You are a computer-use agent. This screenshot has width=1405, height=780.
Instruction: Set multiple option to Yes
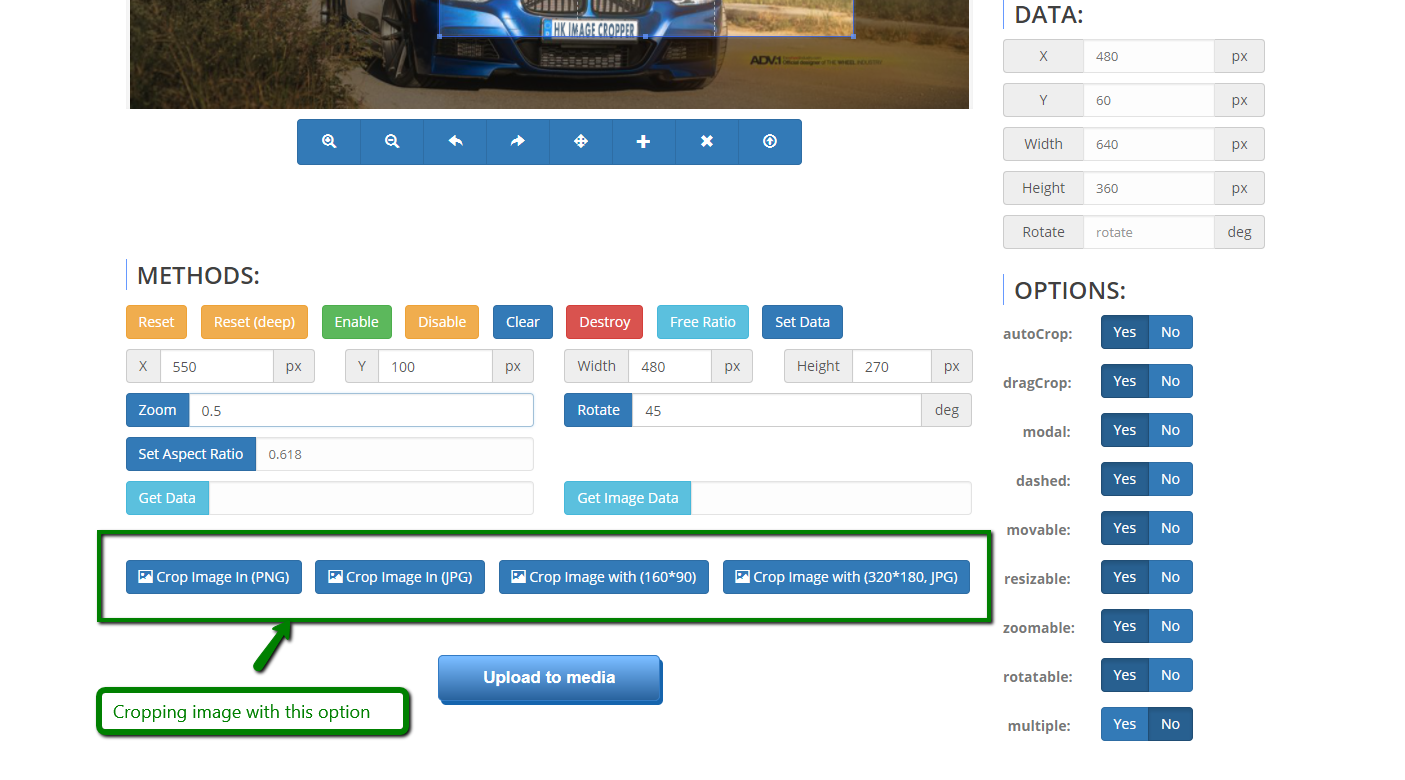(x=1125, y=724)
